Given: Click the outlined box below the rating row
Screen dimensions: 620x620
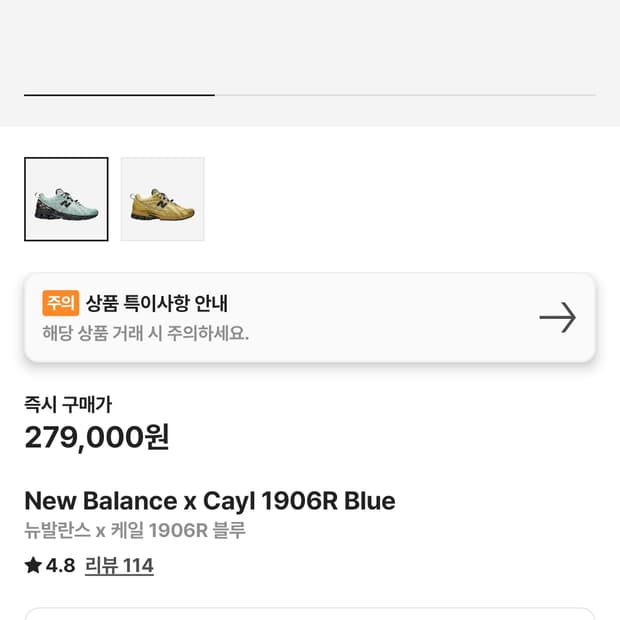Looking at the screenshot, I should pyautogui.click(x=310, y=613).
